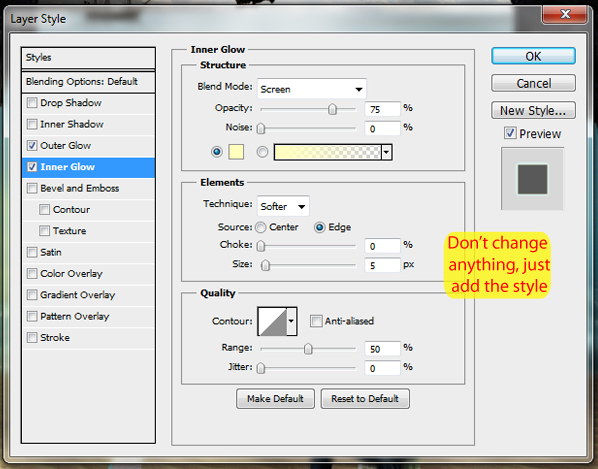Click the Size value input field
Viewport: 598px width, 469px height.
click(382, 265)
